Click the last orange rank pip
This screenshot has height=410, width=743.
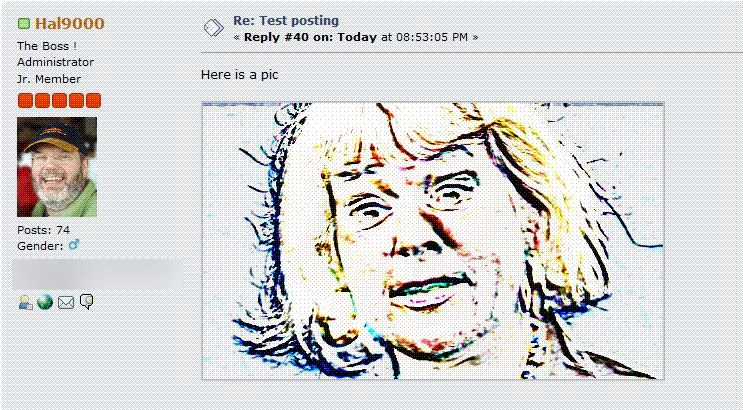[93, 100]
